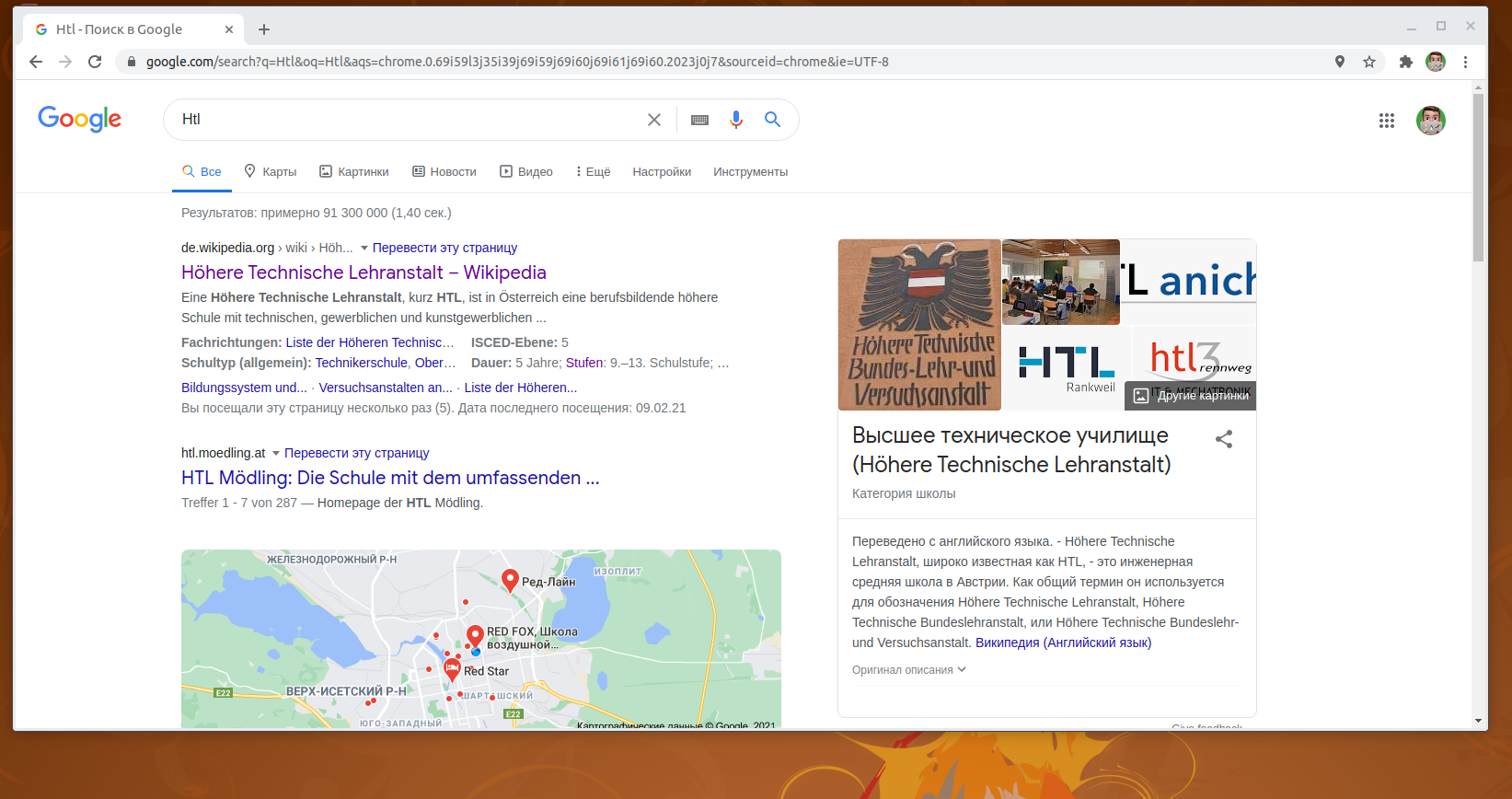Image resolution: width=1512 pixels, height=799 pixels.
Task: Submit search with magnifier icon
Action: point(772,120)
